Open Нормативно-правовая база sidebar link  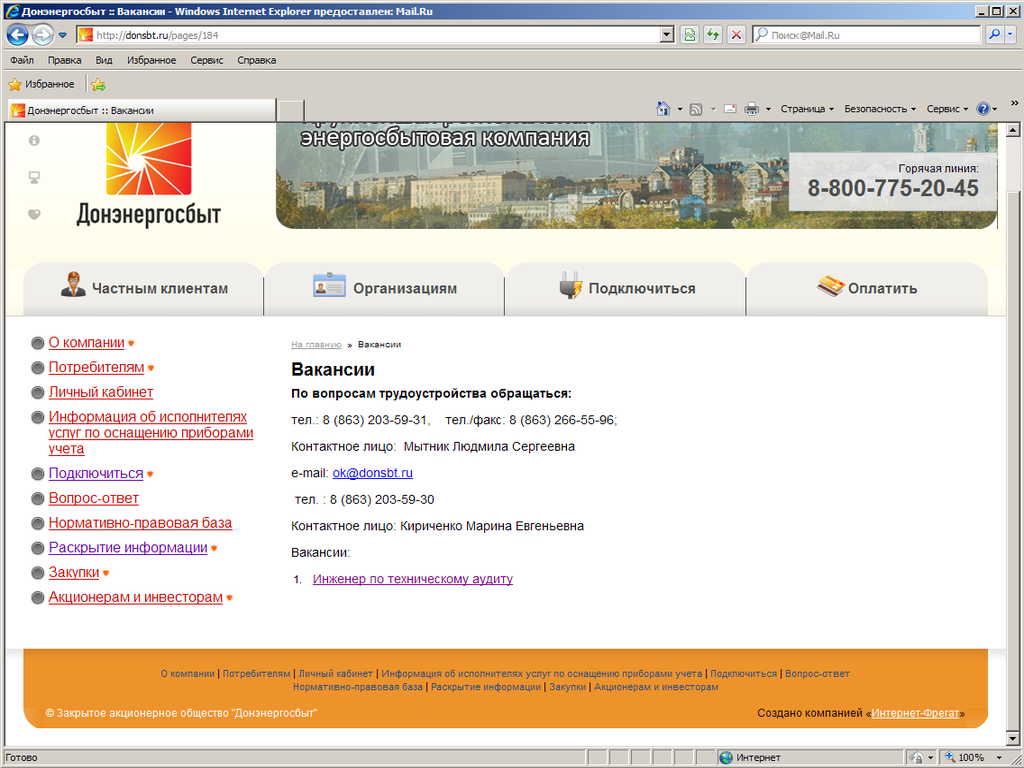click(x=140, y=523)
